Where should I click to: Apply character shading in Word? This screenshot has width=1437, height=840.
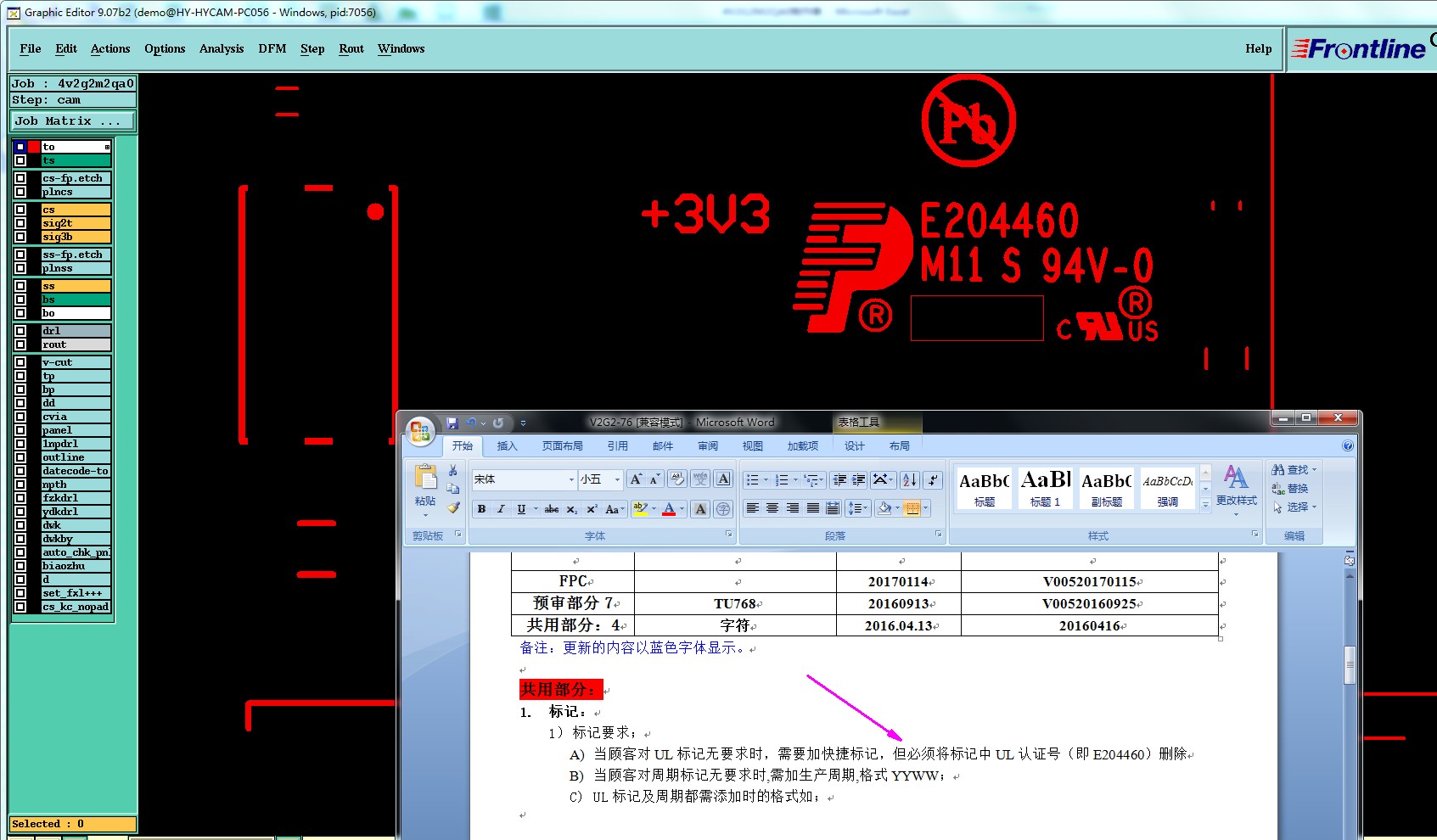[x=700, y=509]
